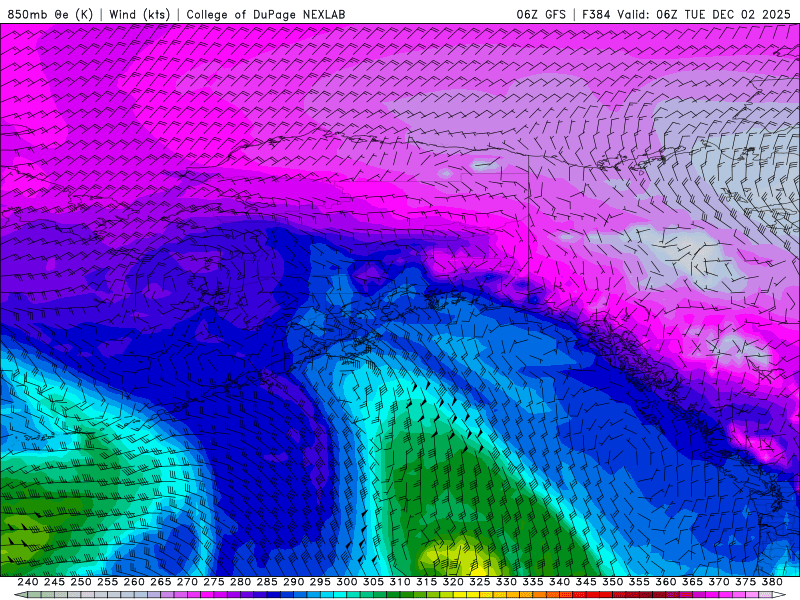
Task: Click the 250 value on the color scale
Action: (x=81, y=582)
